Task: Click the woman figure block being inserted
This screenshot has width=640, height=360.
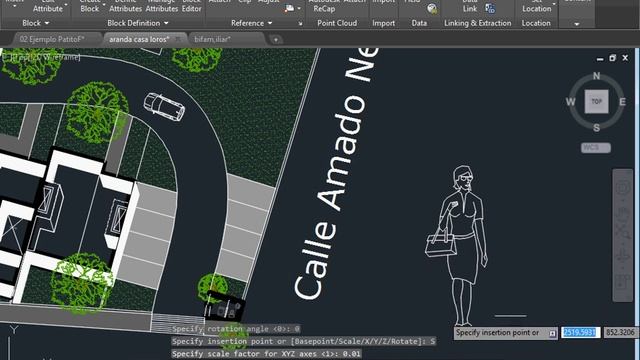Action: point(456,245)
